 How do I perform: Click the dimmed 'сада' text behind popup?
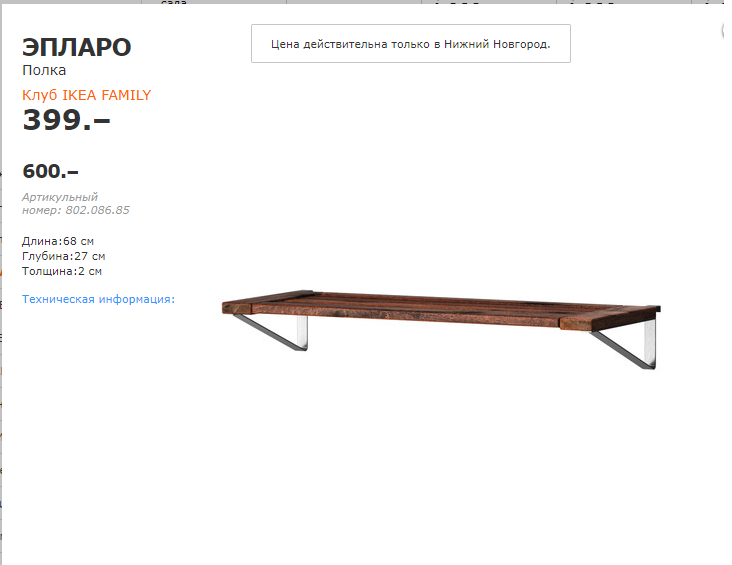point(174,2)
